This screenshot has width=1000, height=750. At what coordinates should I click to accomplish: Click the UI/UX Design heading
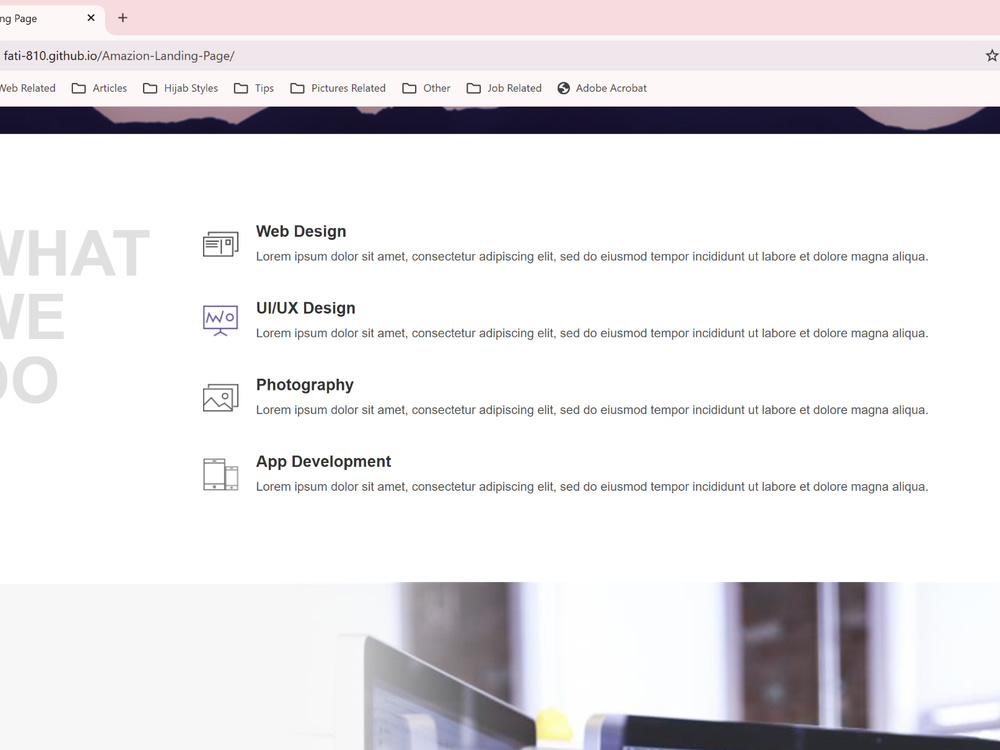(x=305, y=308)
